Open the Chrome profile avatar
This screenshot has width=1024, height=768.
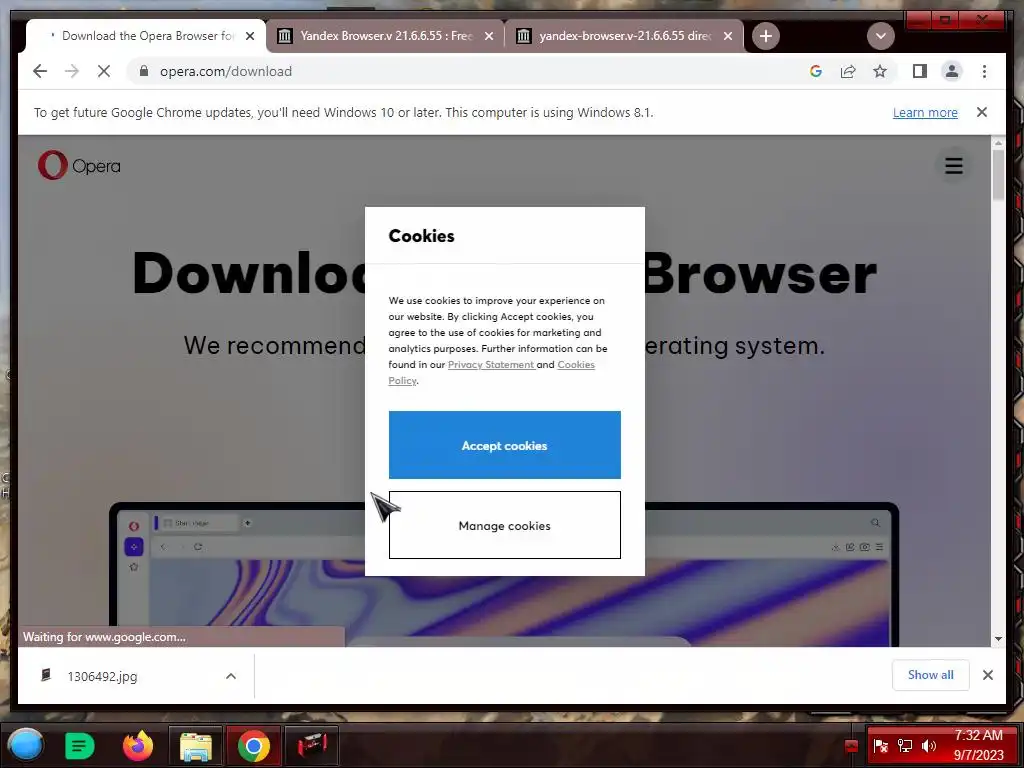coord(952,71)
